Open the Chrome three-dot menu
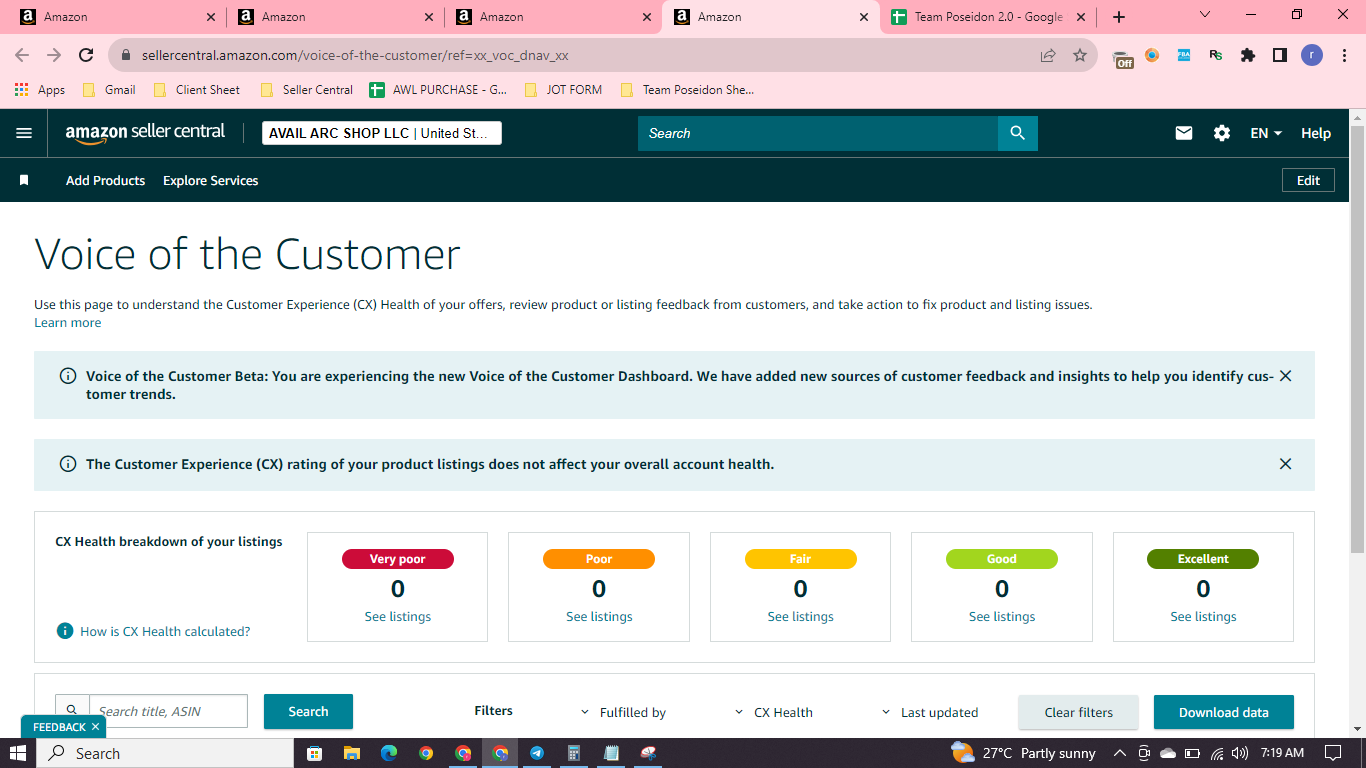Viewport: 1366px width, 768px height. pos(1344,56)
